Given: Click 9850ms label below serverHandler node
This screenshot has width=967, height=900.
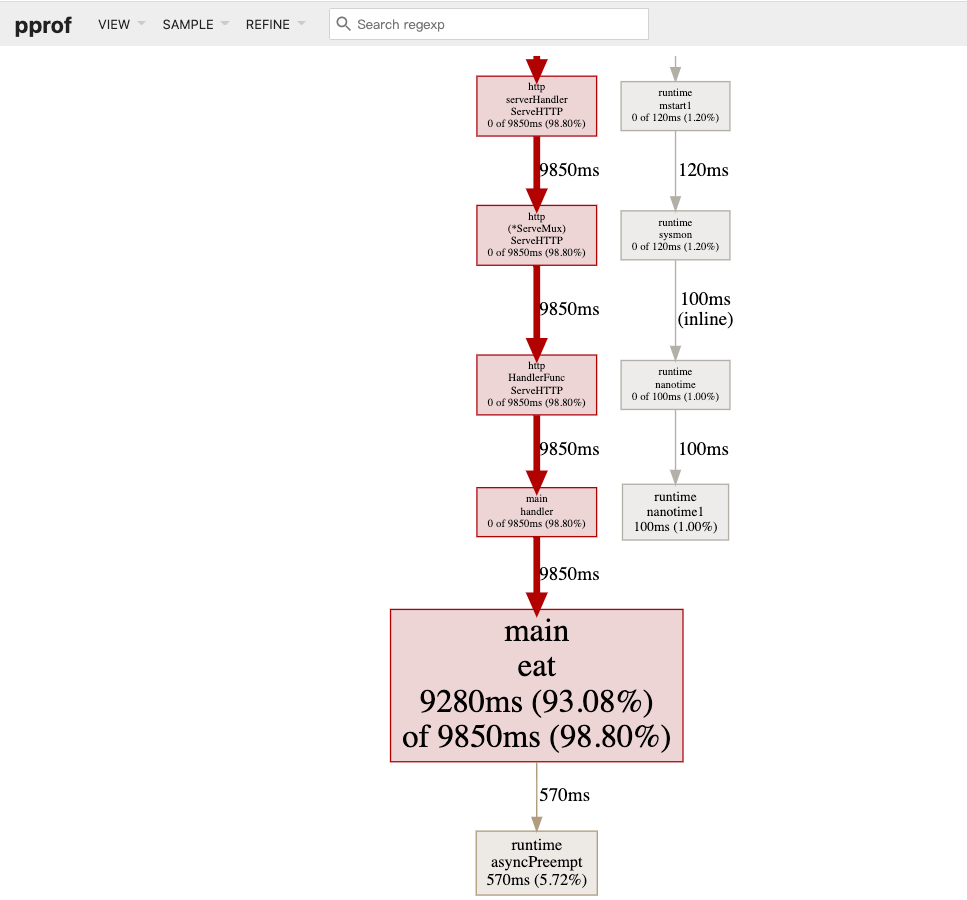Looking at the screenshot, I should pyautogui.click(x=569, y=170).
